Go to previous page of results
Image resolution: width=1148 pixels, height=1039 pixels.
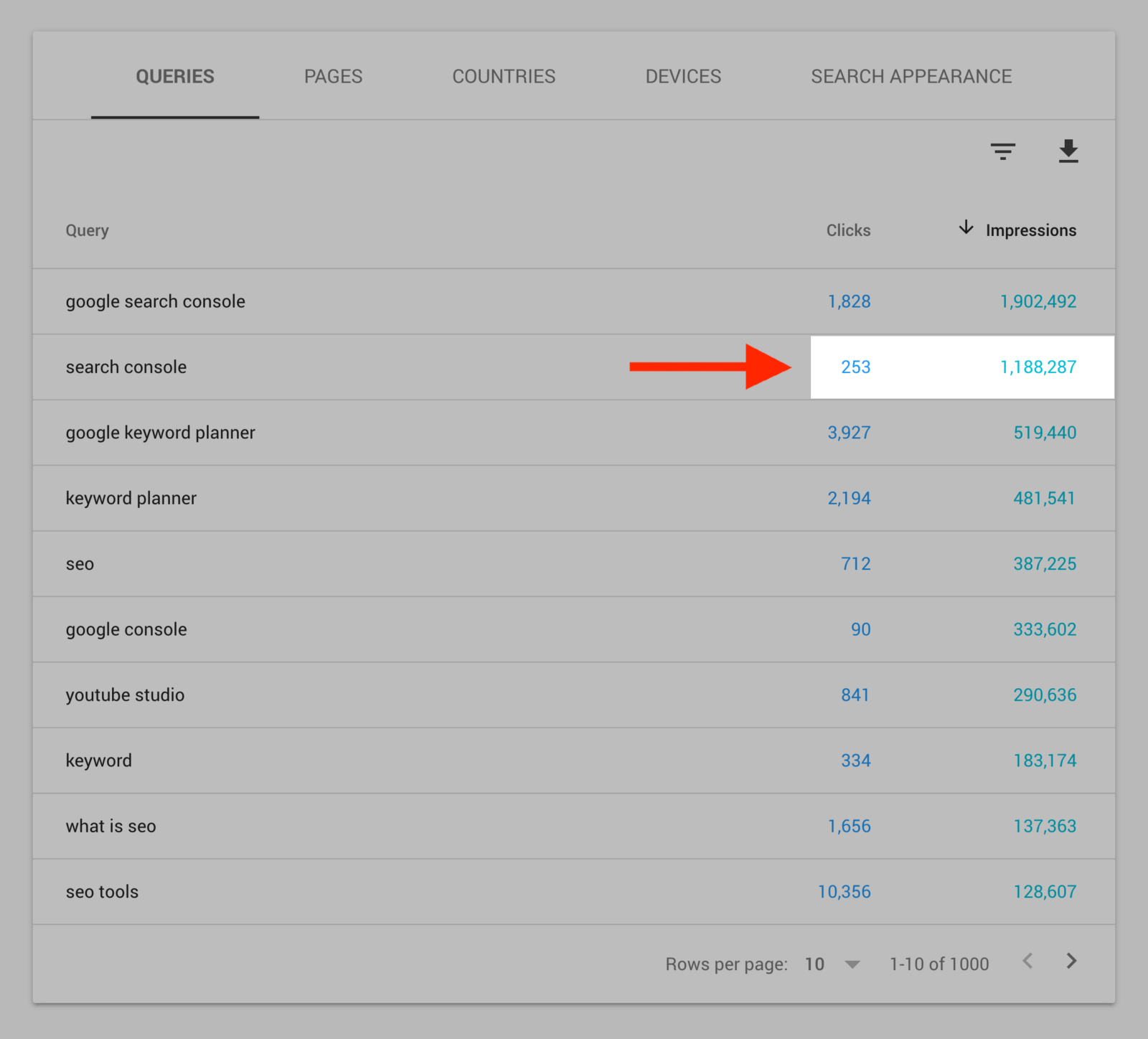(x=1027, y=962)
